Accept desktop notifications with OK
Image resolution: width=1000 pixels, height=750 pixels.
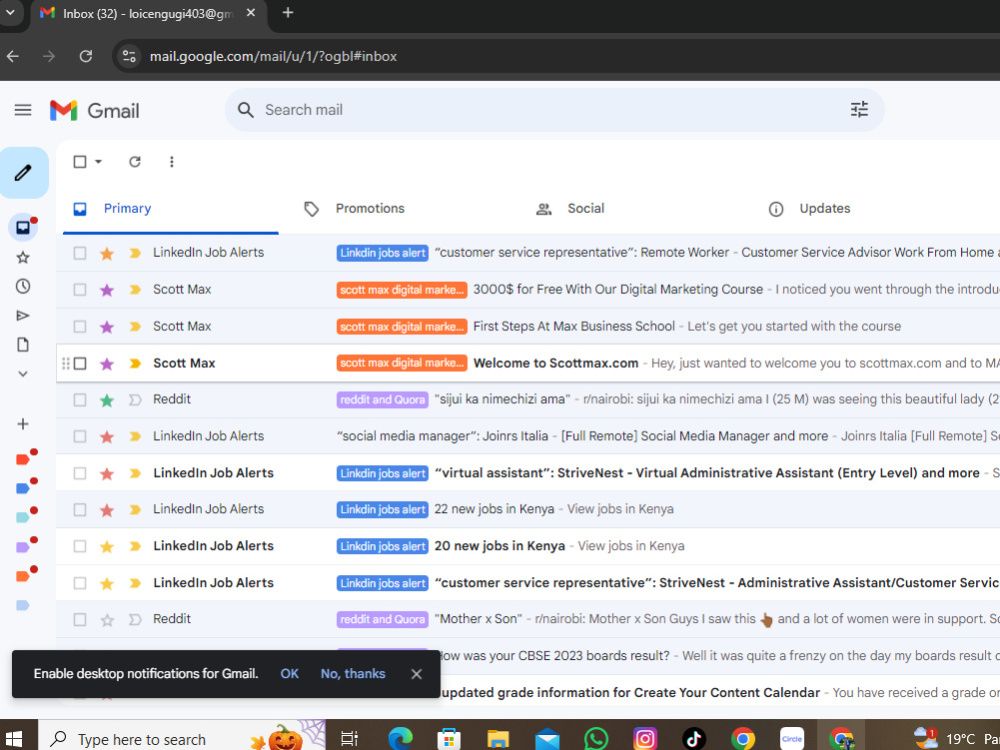pos(290,673)
